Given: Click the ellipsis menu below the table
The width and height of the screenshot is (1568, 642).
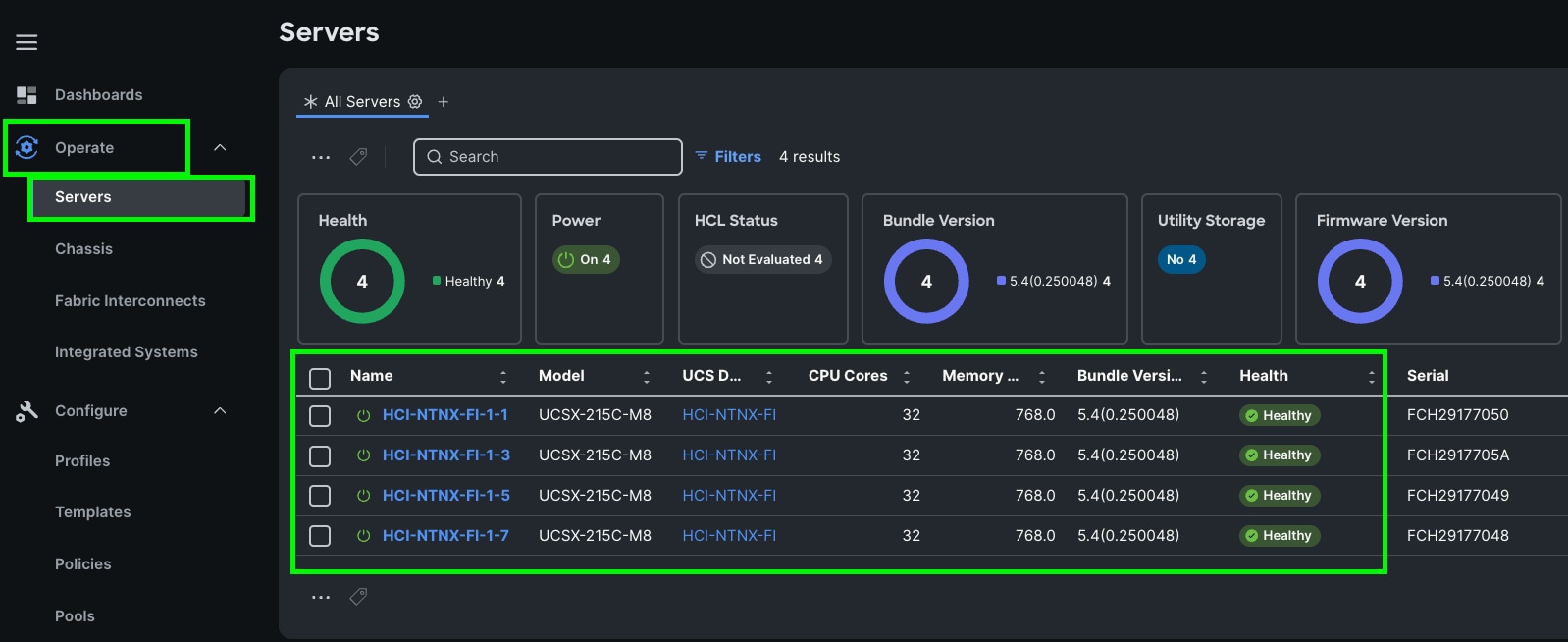Looking at the screenshot, I should click(321, 597).
